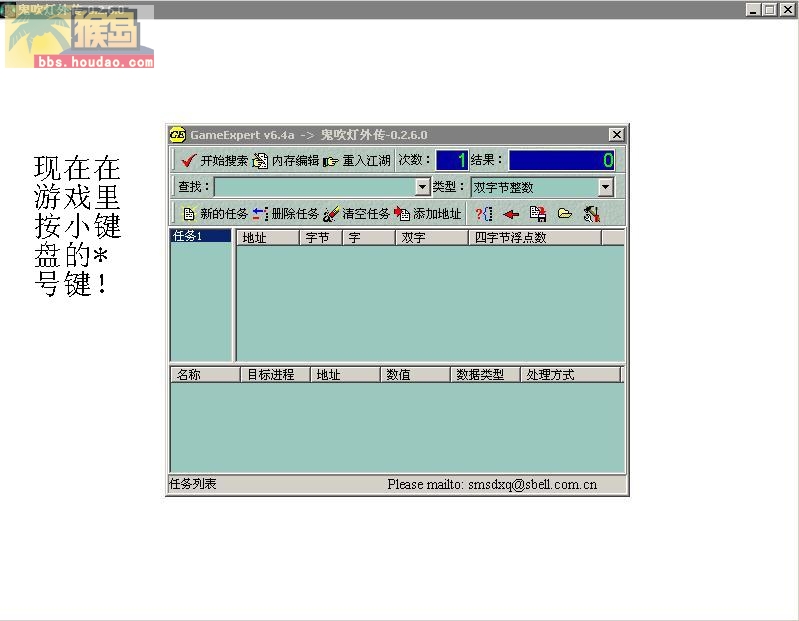The height and width of the screenshot is (621, 799).
Task: Click the 结果 result display showing 0
Action: (x=562, y=160)
